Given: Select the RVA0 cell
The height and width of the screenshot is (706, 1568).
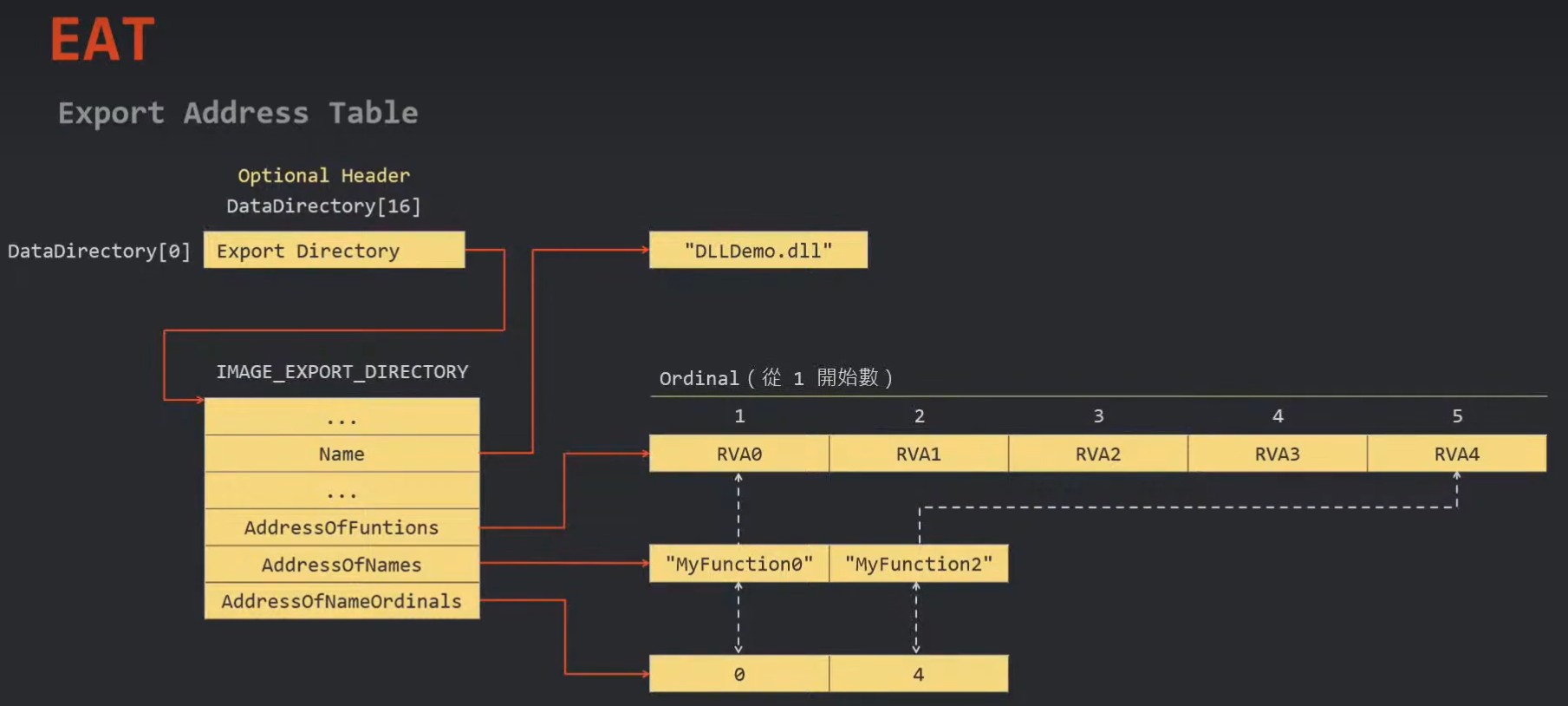Looking at the screenshot, I should pos(739,454).
